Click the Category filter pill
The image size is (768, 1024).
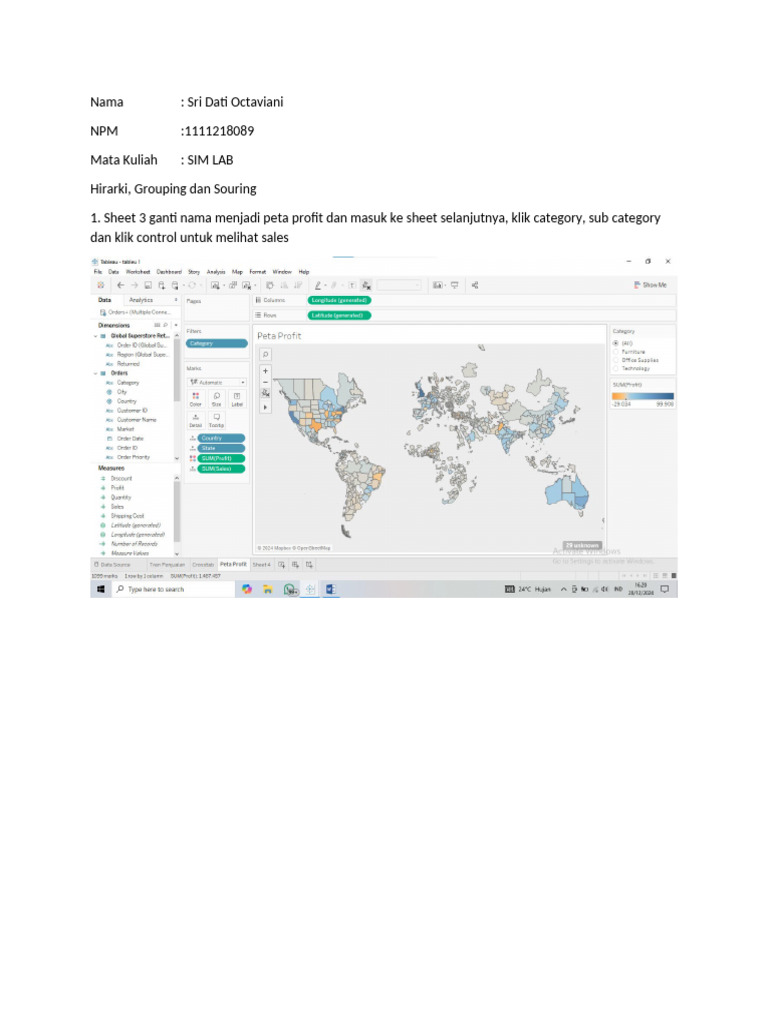(216, 344)
